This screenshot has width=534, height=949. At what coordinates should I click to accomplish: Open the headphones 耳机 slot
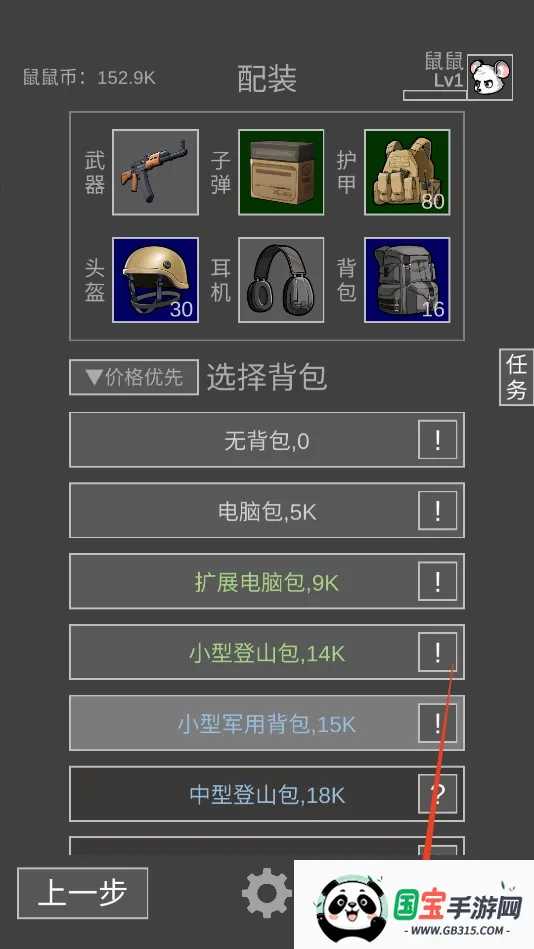pos(281,280)
